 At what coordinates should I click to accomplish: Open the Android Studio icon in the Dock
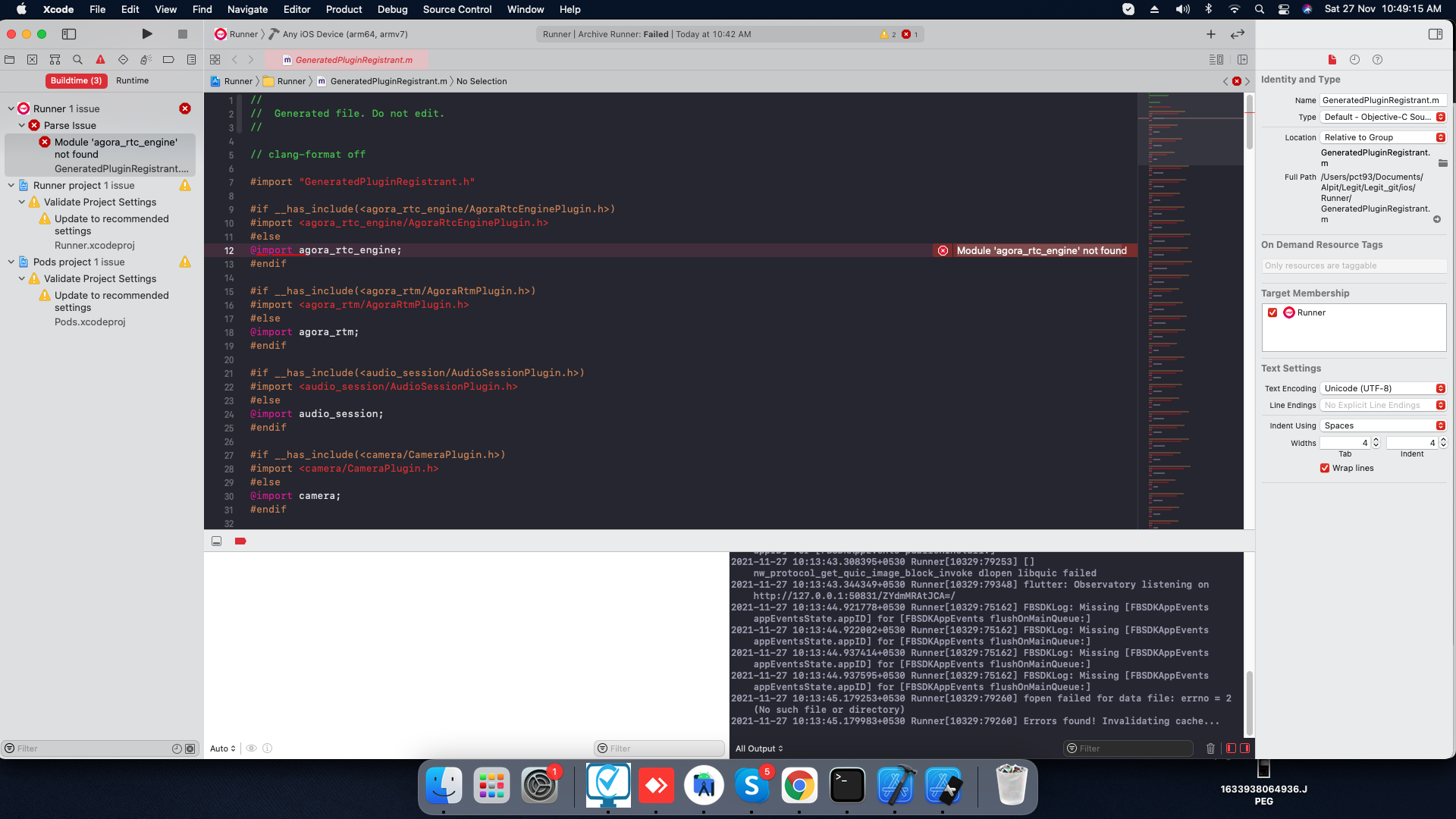[704, 786]
